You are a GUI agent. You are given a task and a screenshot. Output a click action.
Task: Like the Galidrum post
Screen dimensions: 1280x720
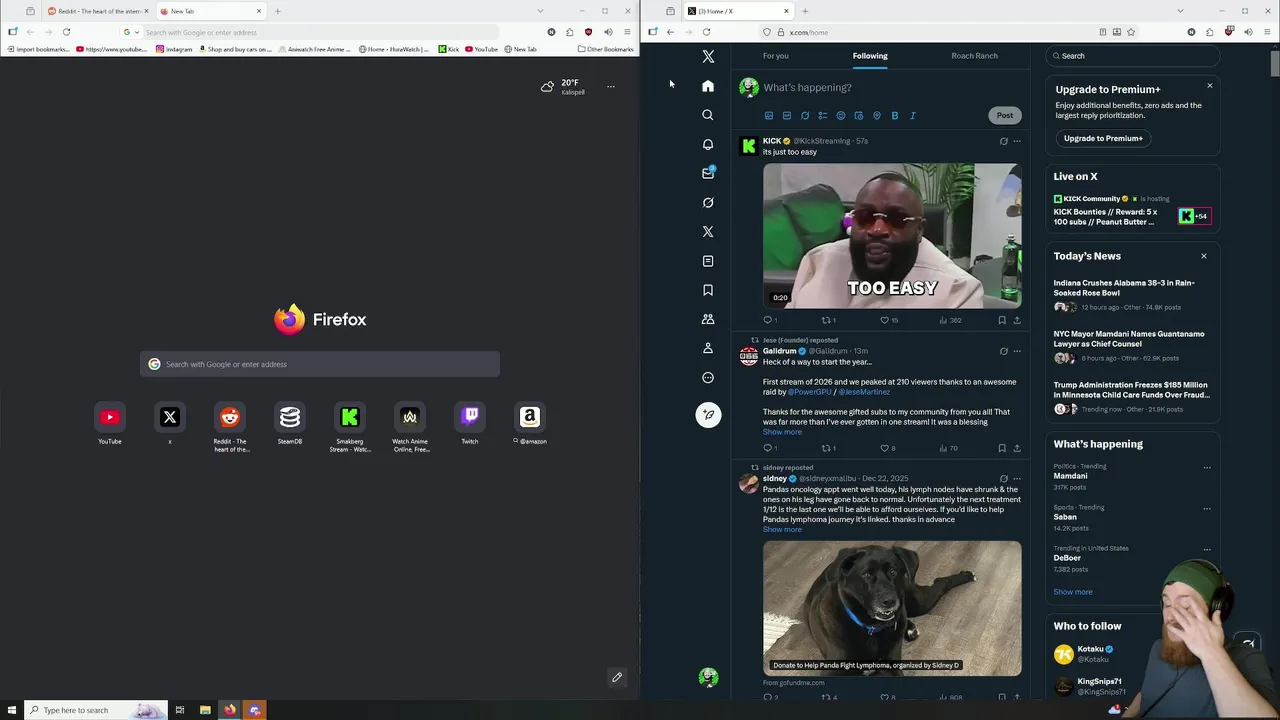tap(887, 448)
